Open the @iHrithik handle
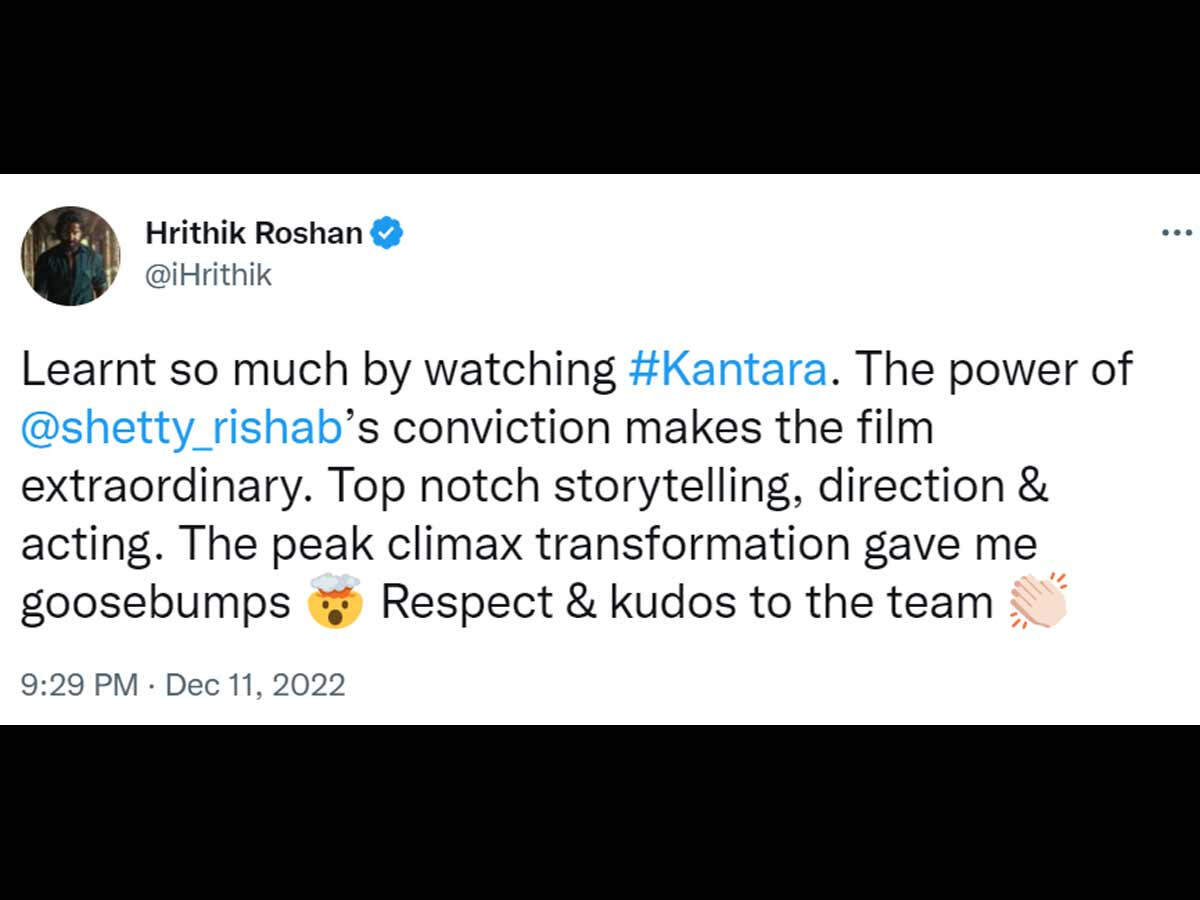The height and width of the screenshot is (900, 1200). coord(209,275)
